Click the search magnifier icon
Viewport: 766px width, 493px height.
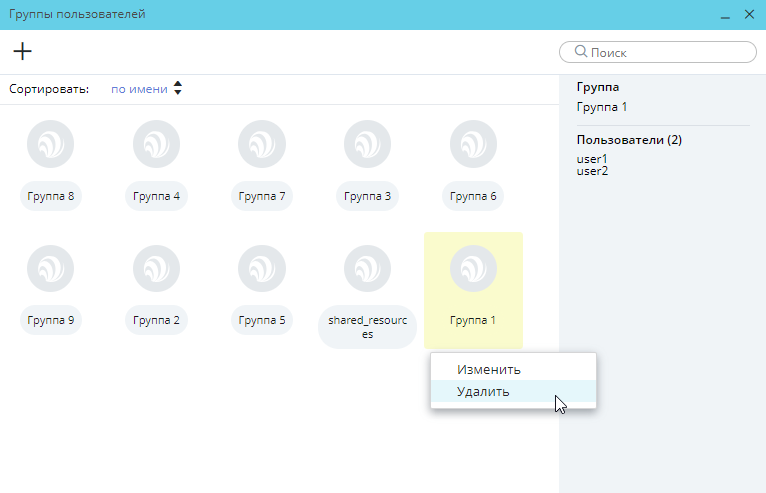[580, 52]
